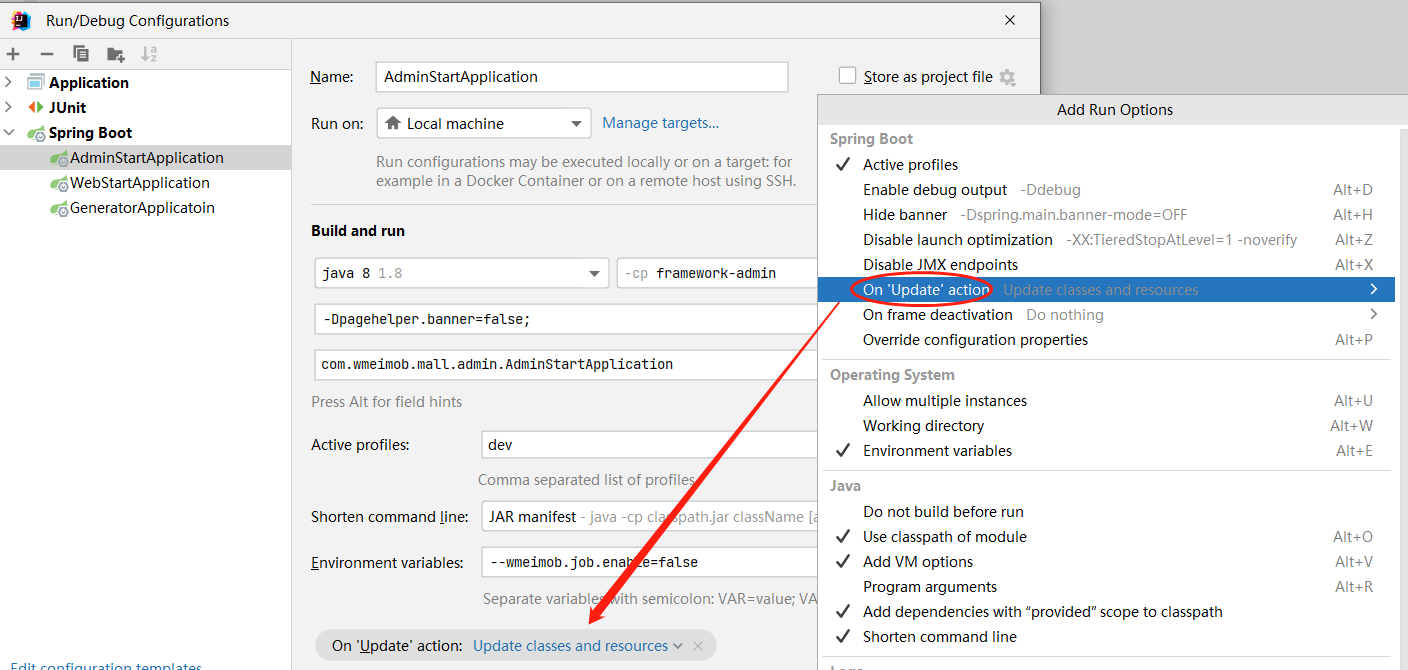Sort configurations alphabetically

tap(149, 54)
